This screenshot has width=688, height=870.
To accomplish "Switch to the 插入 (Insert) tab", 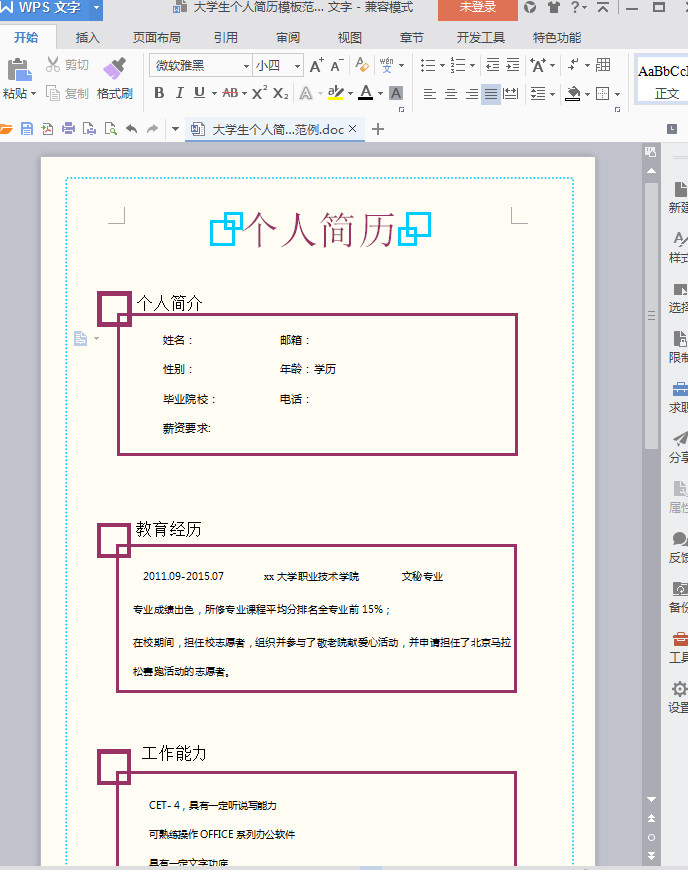I will [88, 38].
